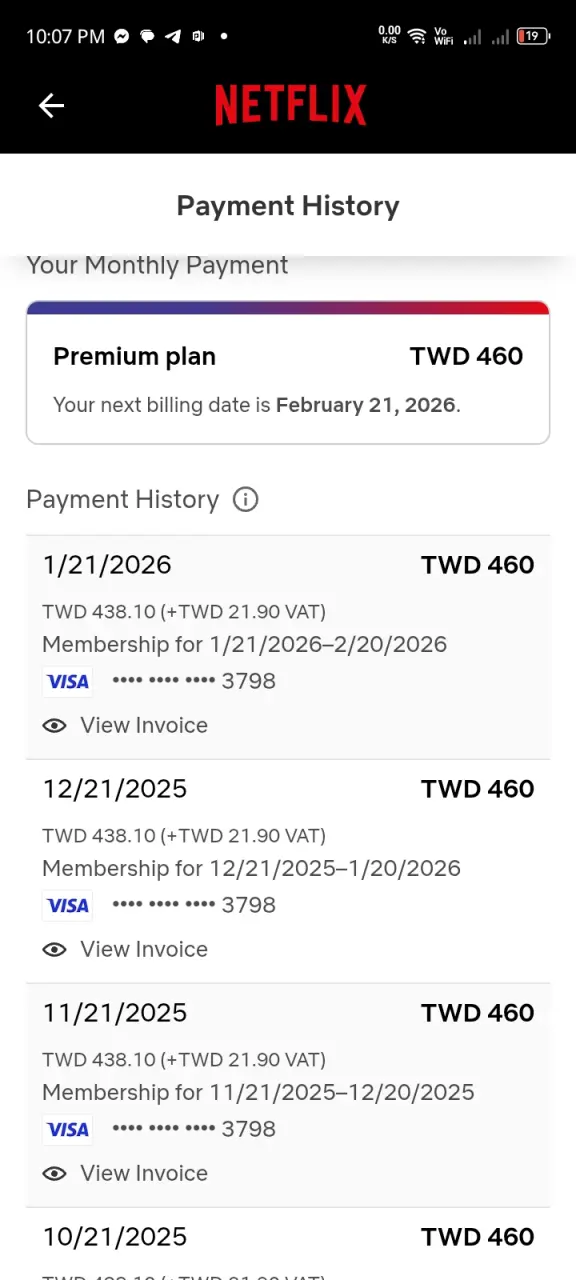Tap Visa card logo on 12/21/2025 payment
The height and width of the screenshot is (1280, 576).
68,905
